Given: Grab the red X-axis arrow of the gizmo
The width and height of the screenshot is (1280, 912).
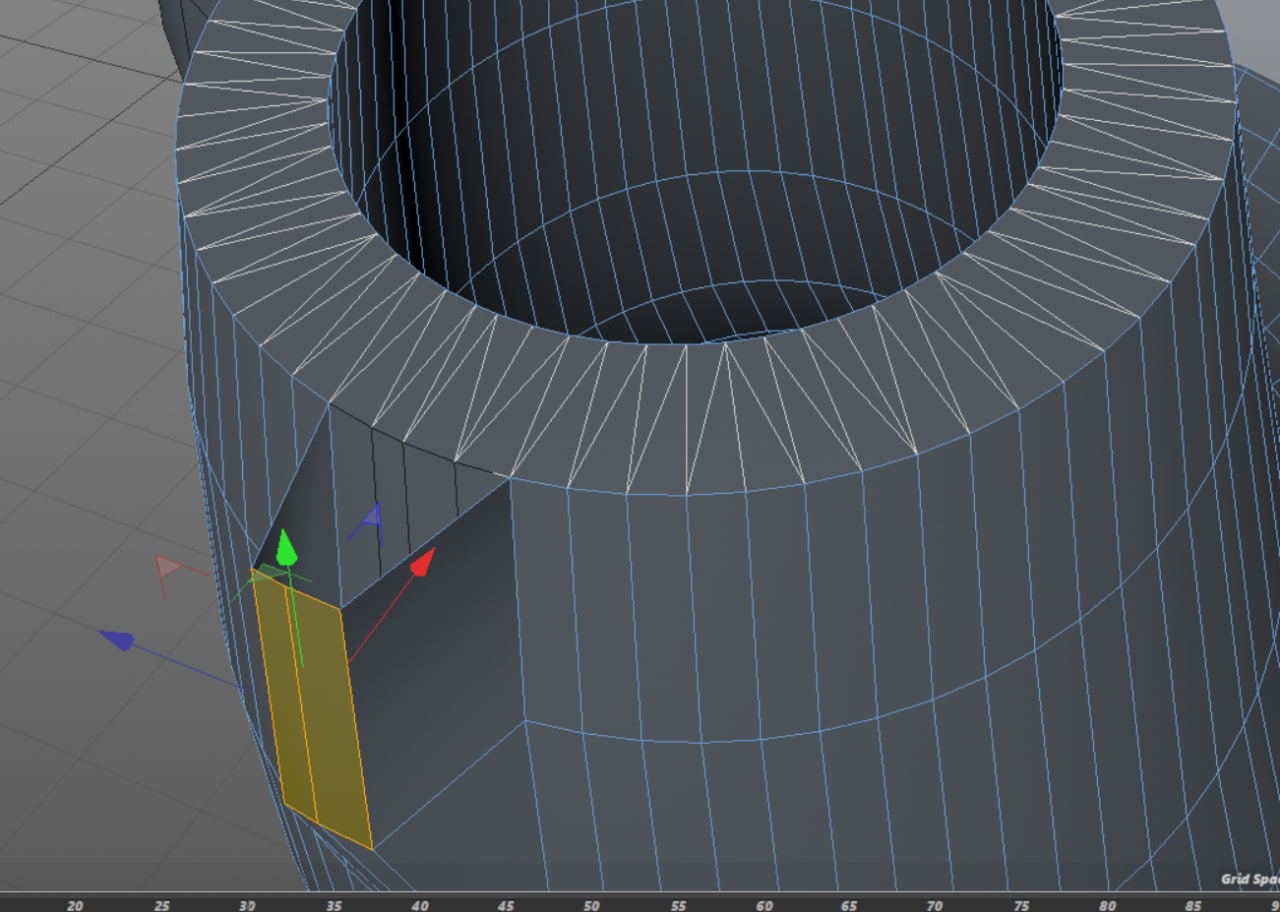Looking at the screenshot, I should point(423,562).
